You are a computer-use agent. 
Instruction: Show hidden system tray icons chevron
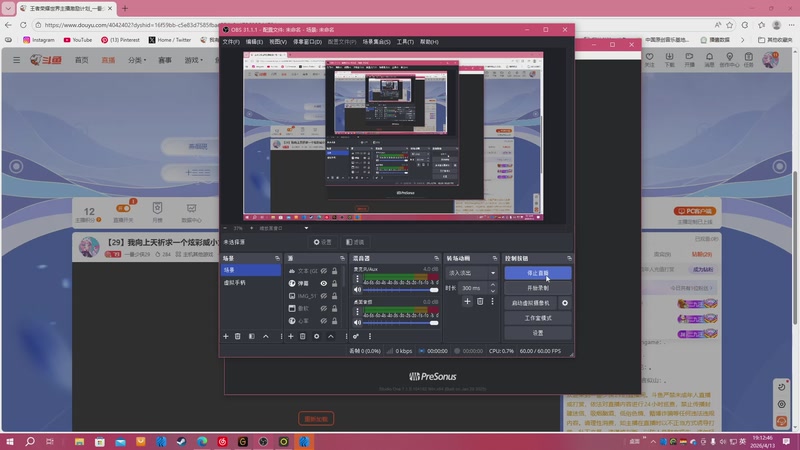click(653, 442)
